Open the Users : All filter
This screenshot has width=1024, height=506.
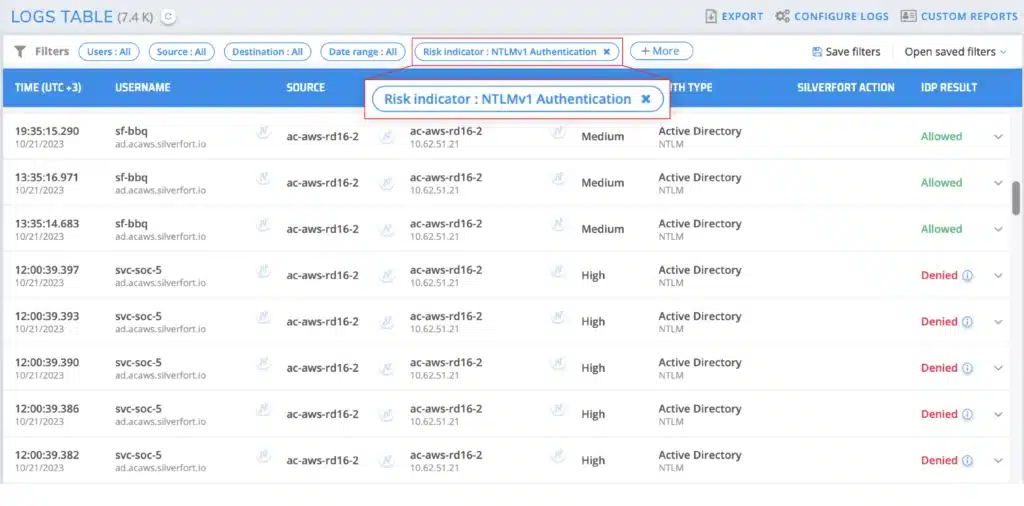109,52
